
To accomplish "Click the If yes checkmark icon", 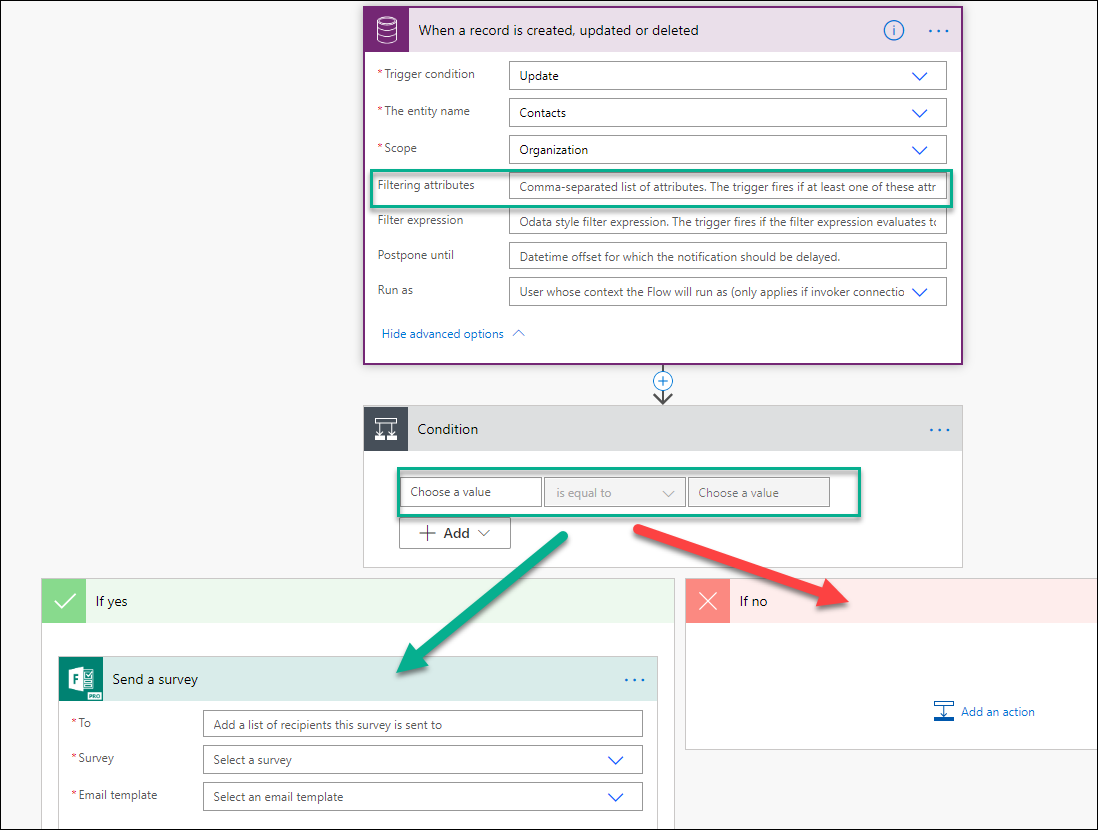I will click(x=65, y=601).
